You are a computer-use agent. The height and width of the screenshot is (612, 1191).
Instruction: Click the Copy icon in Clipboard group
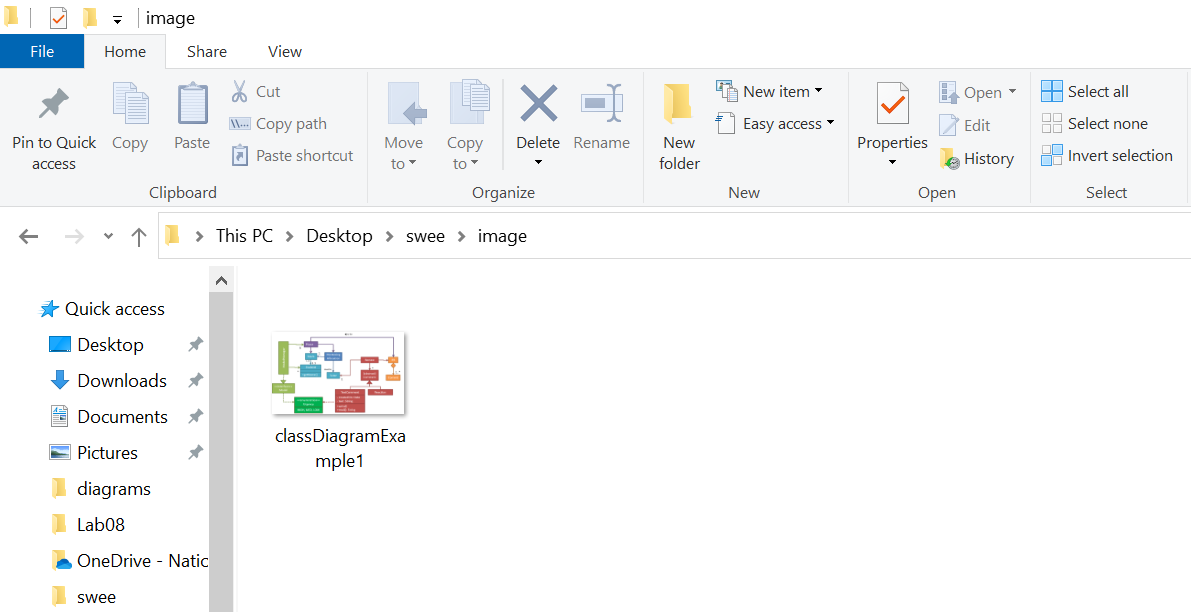click(130, 104)
